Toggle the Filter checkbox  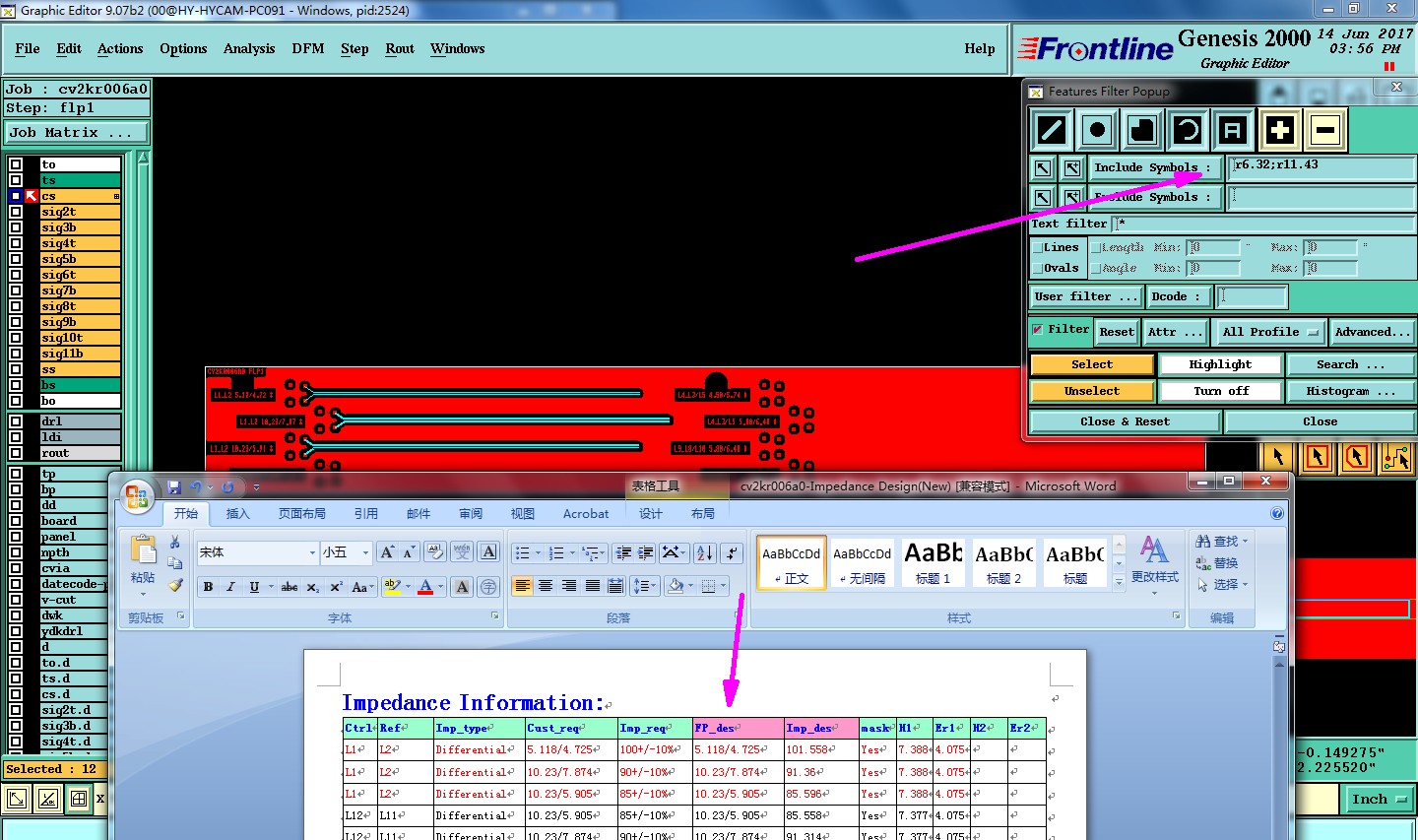(x=1038, y=330)
